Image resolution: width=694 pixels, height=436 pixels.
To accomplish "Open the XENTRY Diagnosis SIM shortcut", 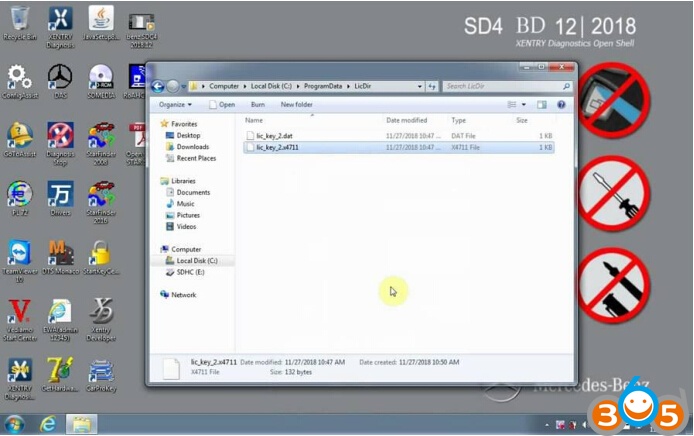I will (19, 379).
